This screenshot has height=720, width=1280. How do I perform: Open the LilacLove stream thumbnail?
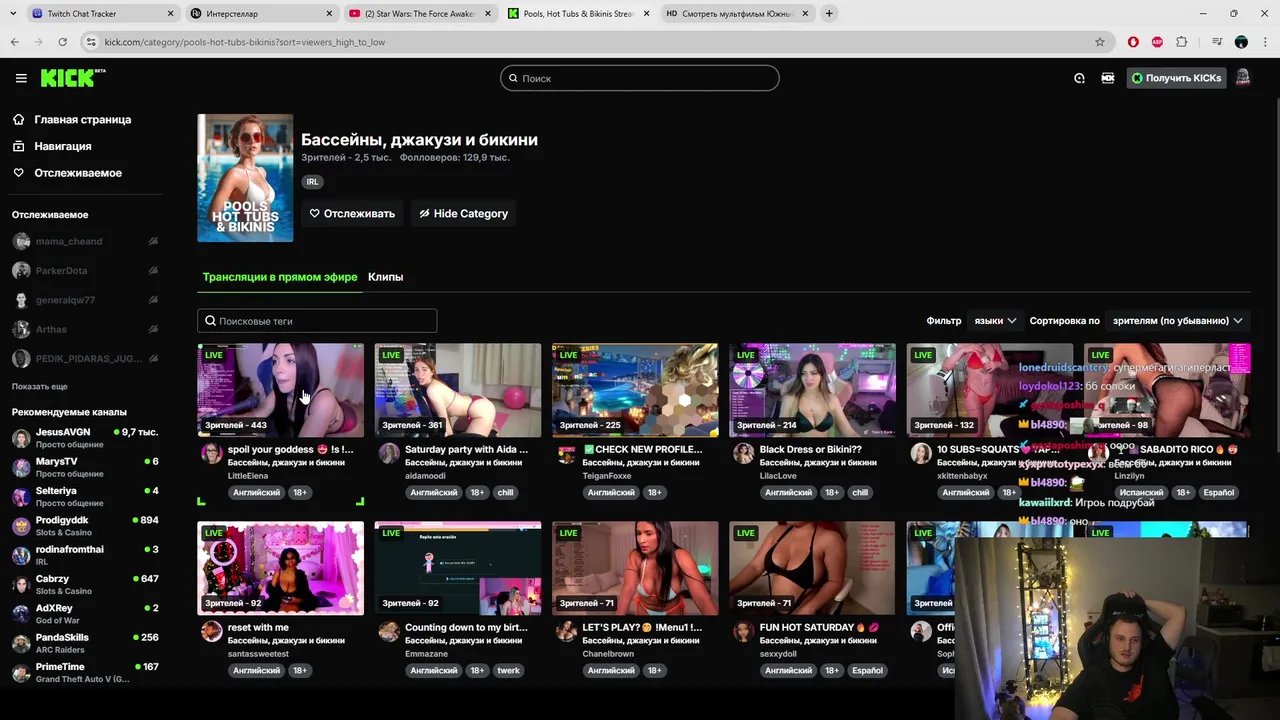pos(812,390)
